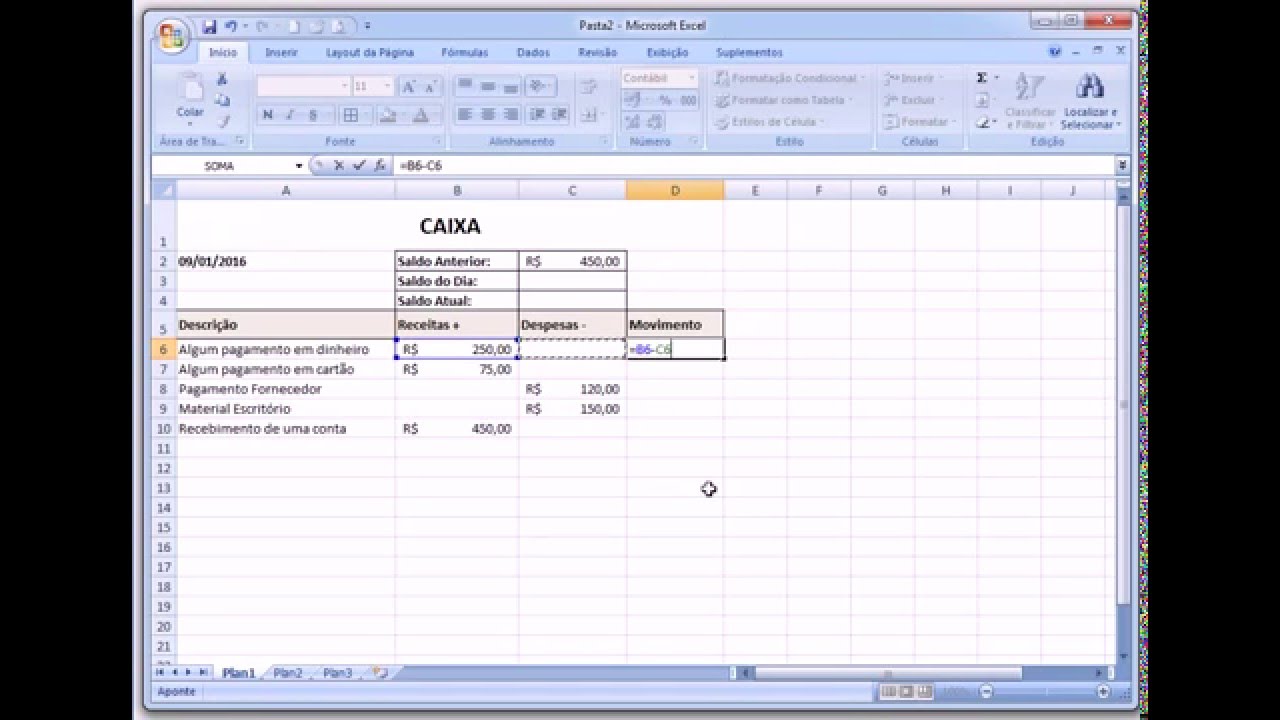This screenshot has width=1280, height=720.
Task: Expand the Contábil number format dropdown
Action: [x=691, y=78]
